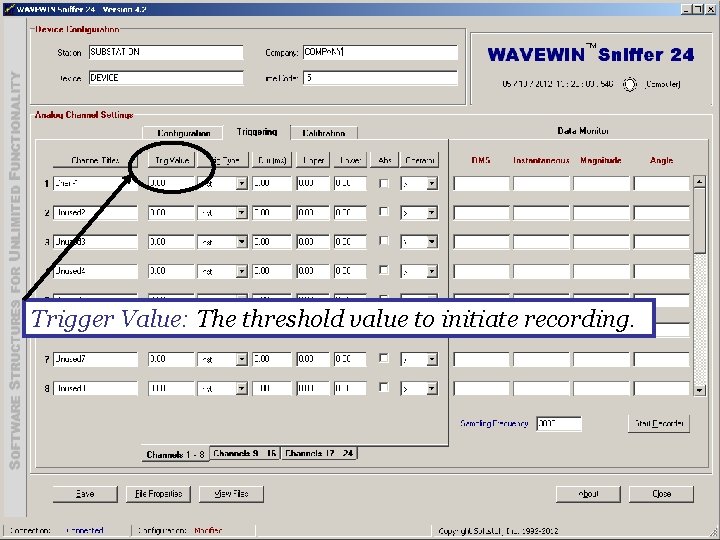Viewport: 720px width, 540px height.
Task: Click the channel 8 Lower field
Action: coord(350,388)
